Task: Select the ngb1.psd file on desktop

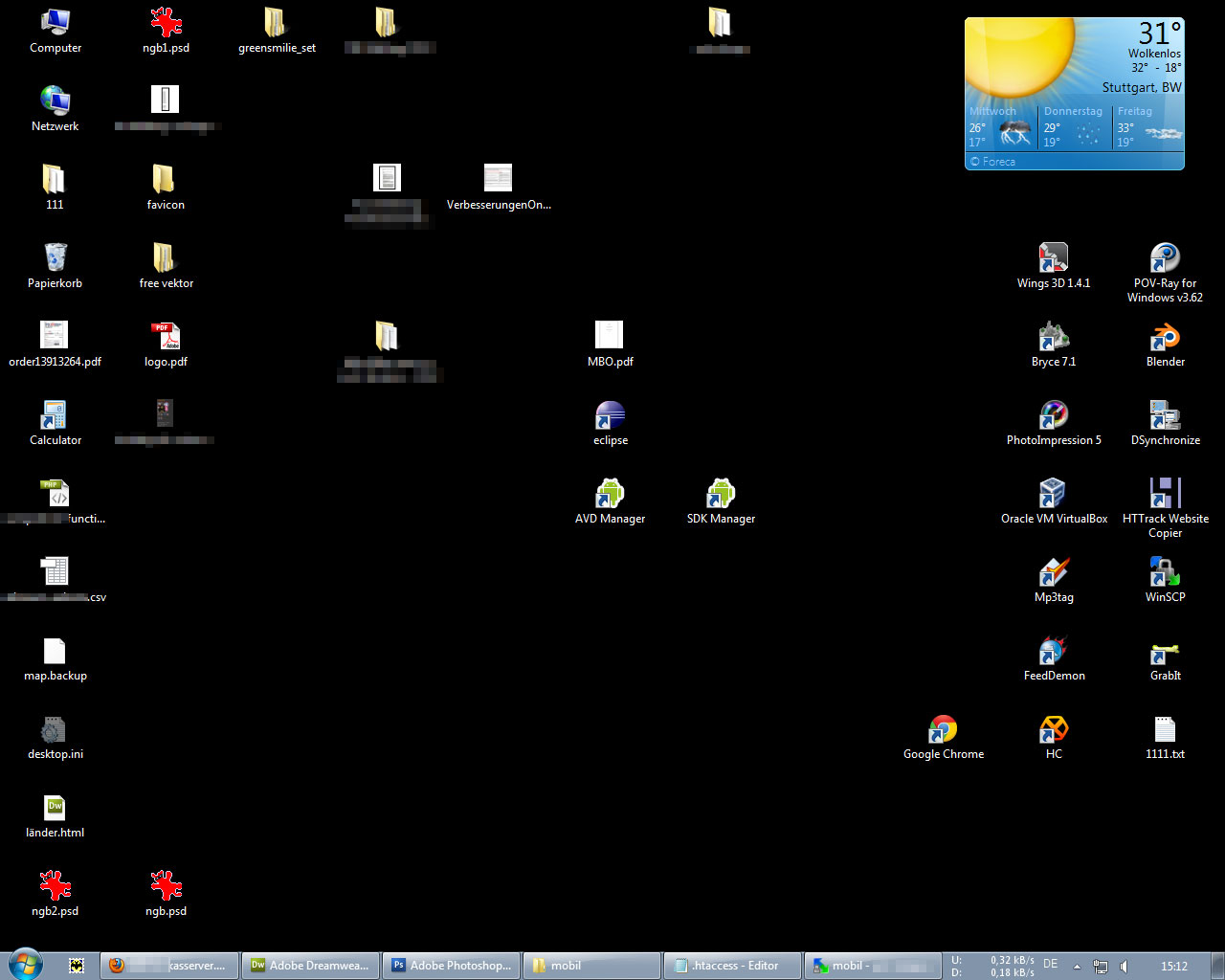Action: point(166,24)
